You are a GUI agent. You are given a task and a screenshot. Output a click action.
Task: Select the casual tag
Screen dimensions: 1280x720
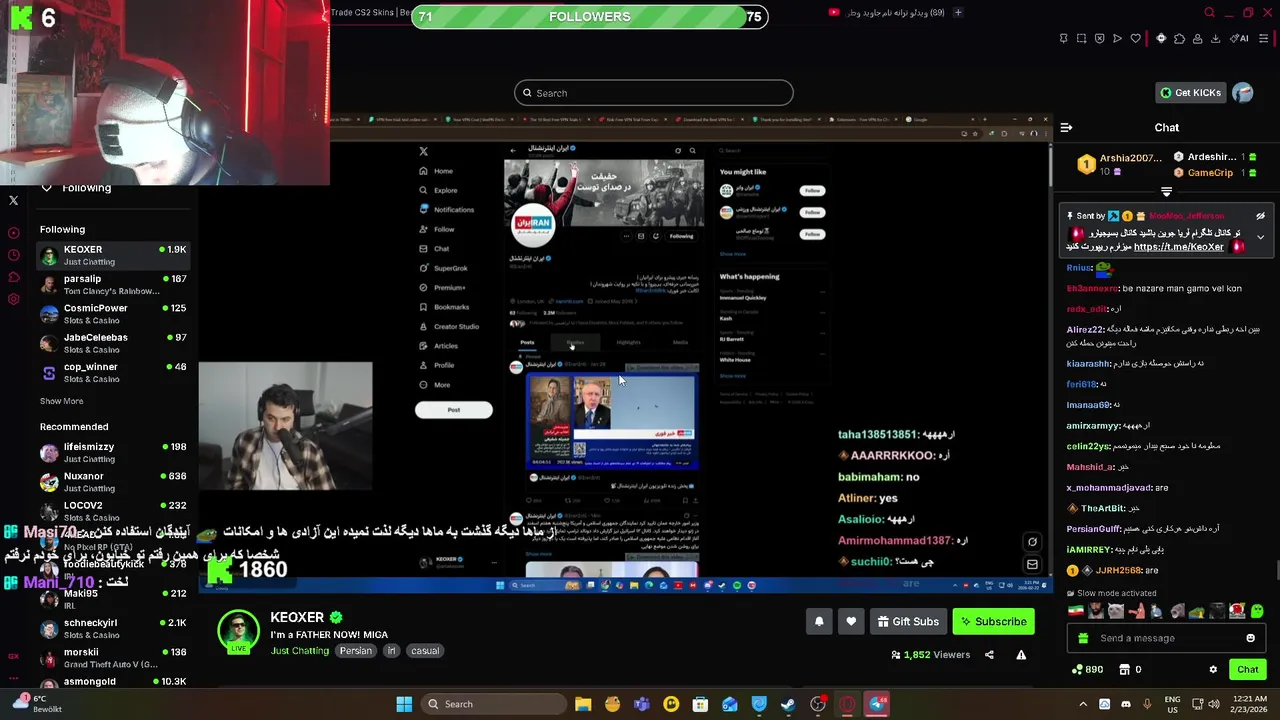424,651
